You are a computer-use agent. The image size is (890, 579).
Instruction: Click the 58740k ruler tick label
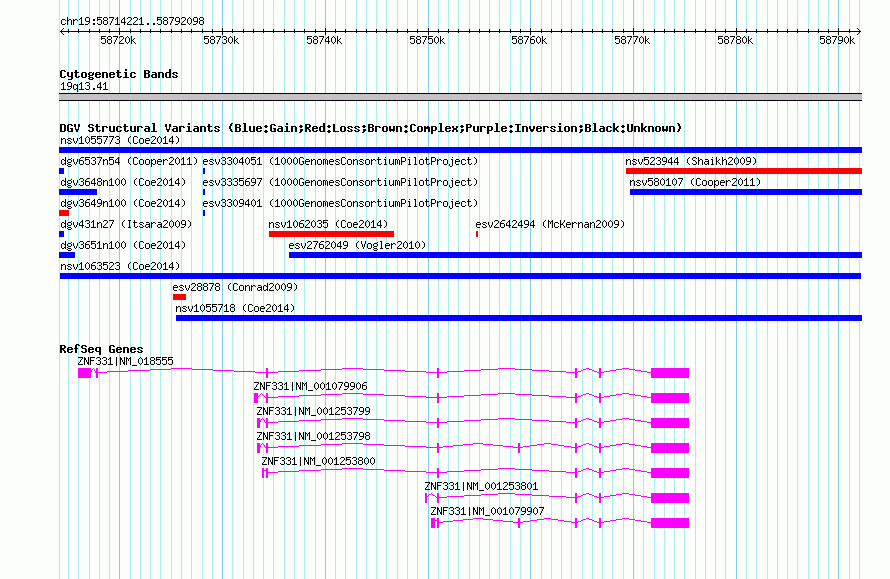pyautogui.click(x=324, y=40)
